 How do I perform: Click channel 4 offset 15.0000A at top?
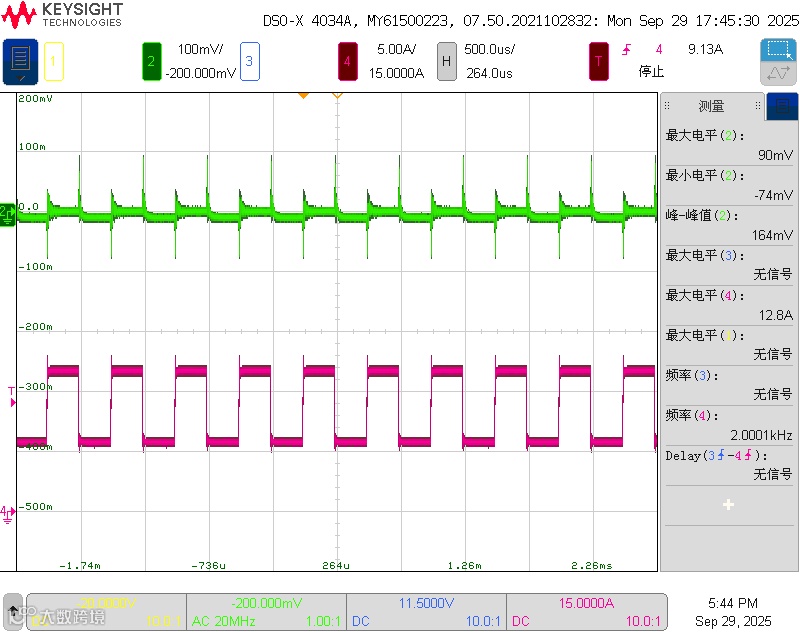coord(396,73)
